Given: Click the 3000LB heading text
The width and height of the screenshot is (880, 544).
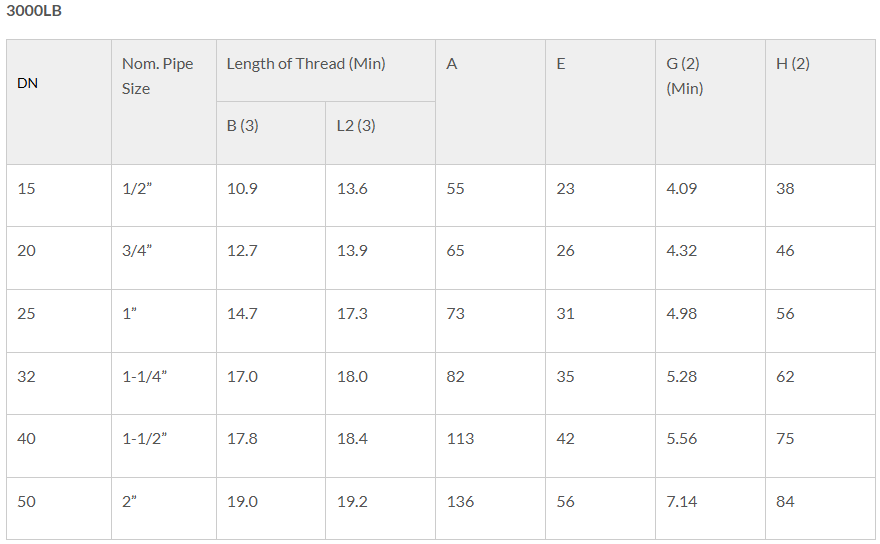Looking at the screenshot, I should (34, 11).
